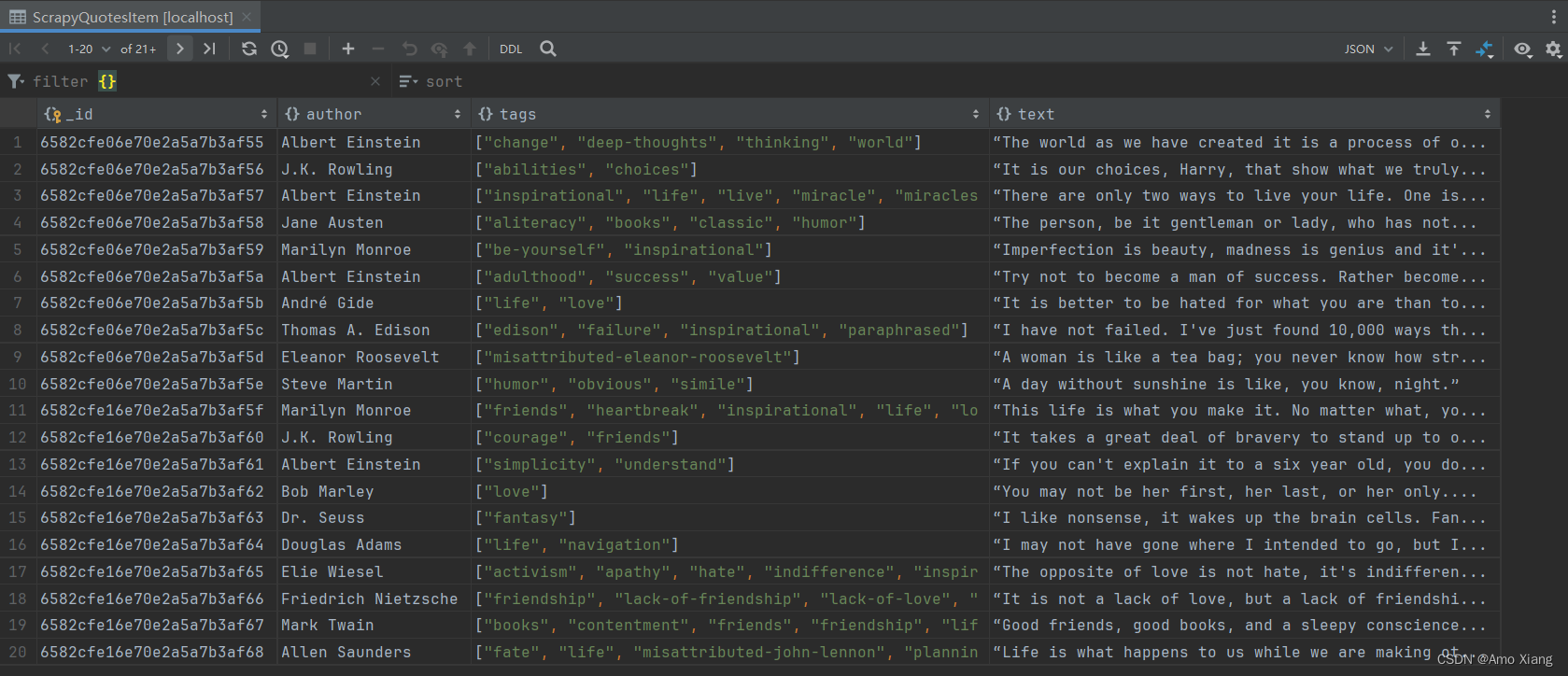
Task: Preview pending changes eye-arrow icon
Action: point(440,49)
